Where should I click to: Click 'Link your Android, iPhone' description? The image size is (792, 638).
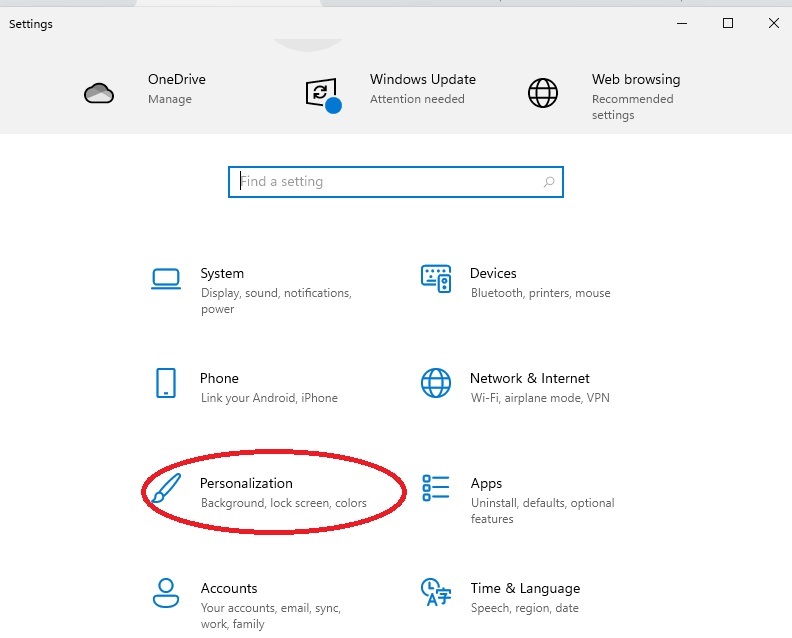269,398
